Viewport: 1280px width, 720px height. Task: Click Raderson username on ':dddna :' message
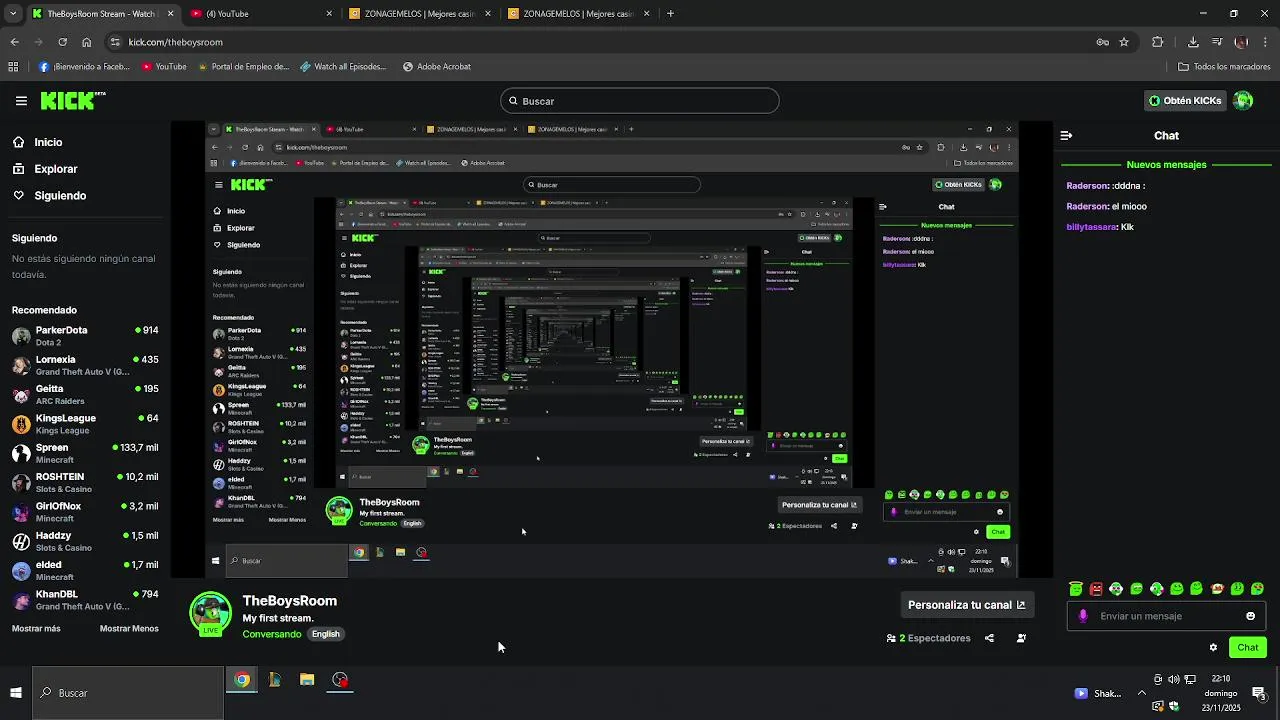tap(1088, 186)
